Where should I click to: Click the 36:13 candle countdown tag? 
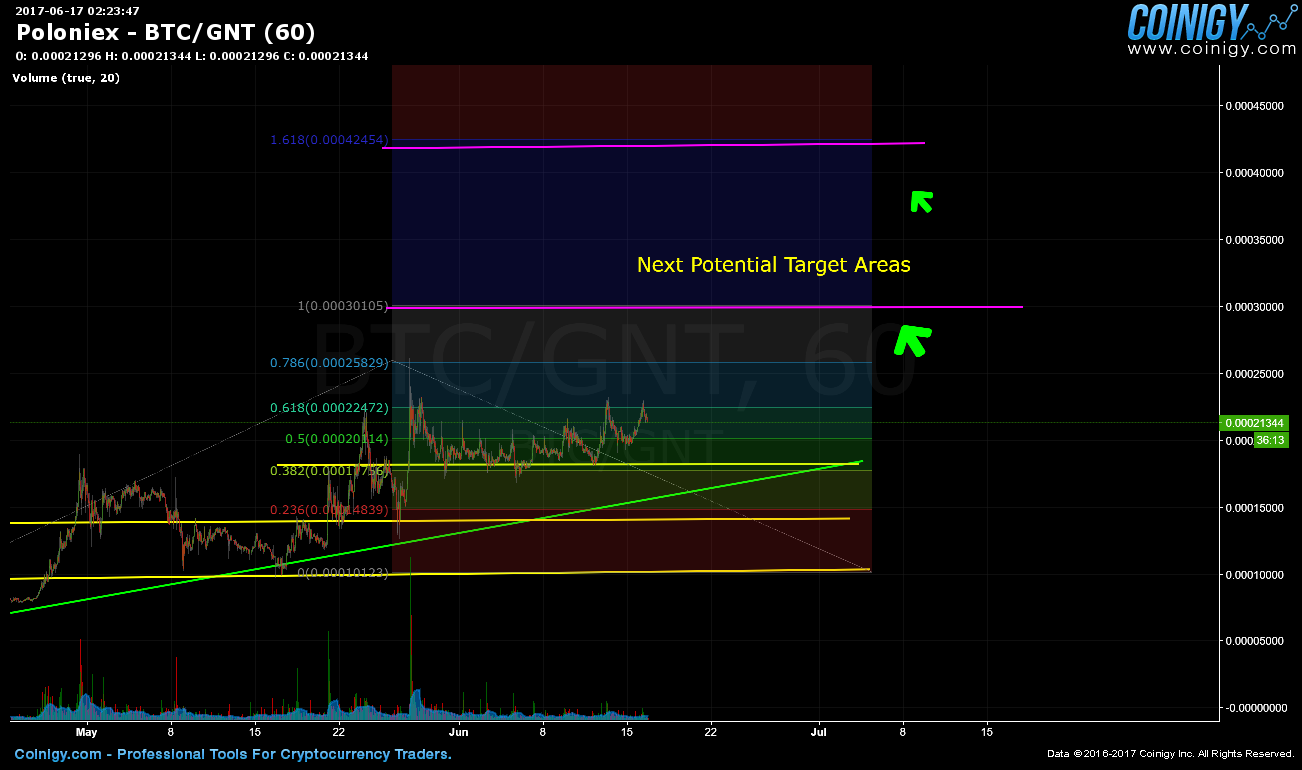pos(1271,440)
